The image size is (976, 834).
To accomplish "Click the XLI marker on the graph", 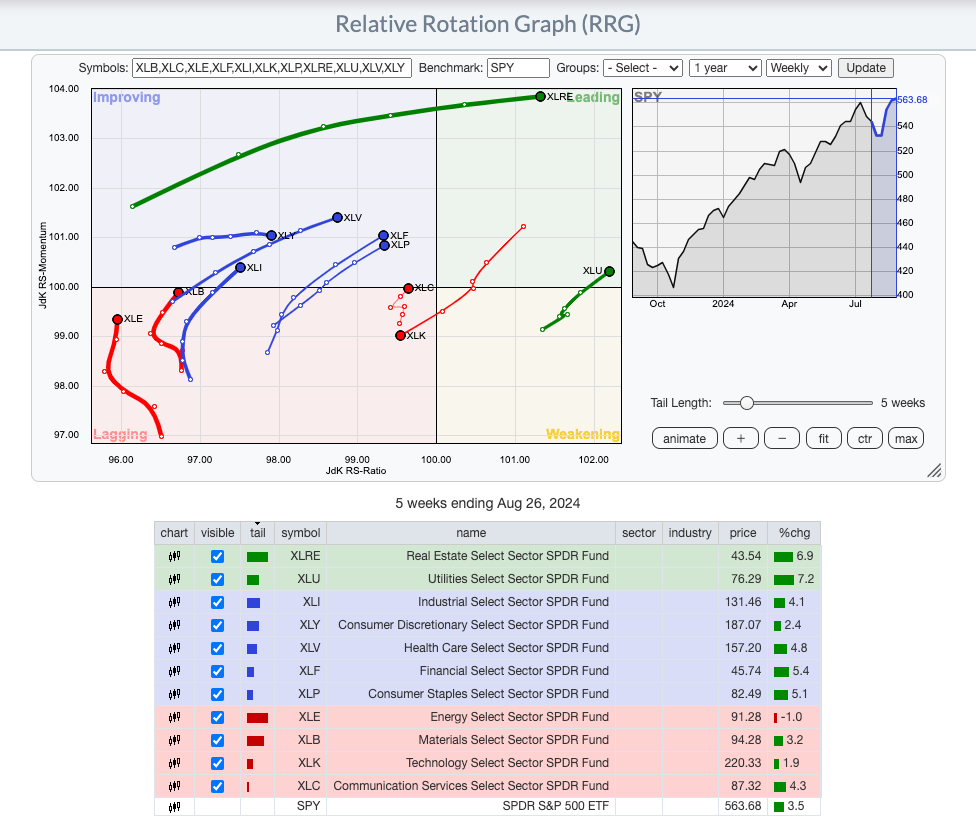I will [241, 268].
